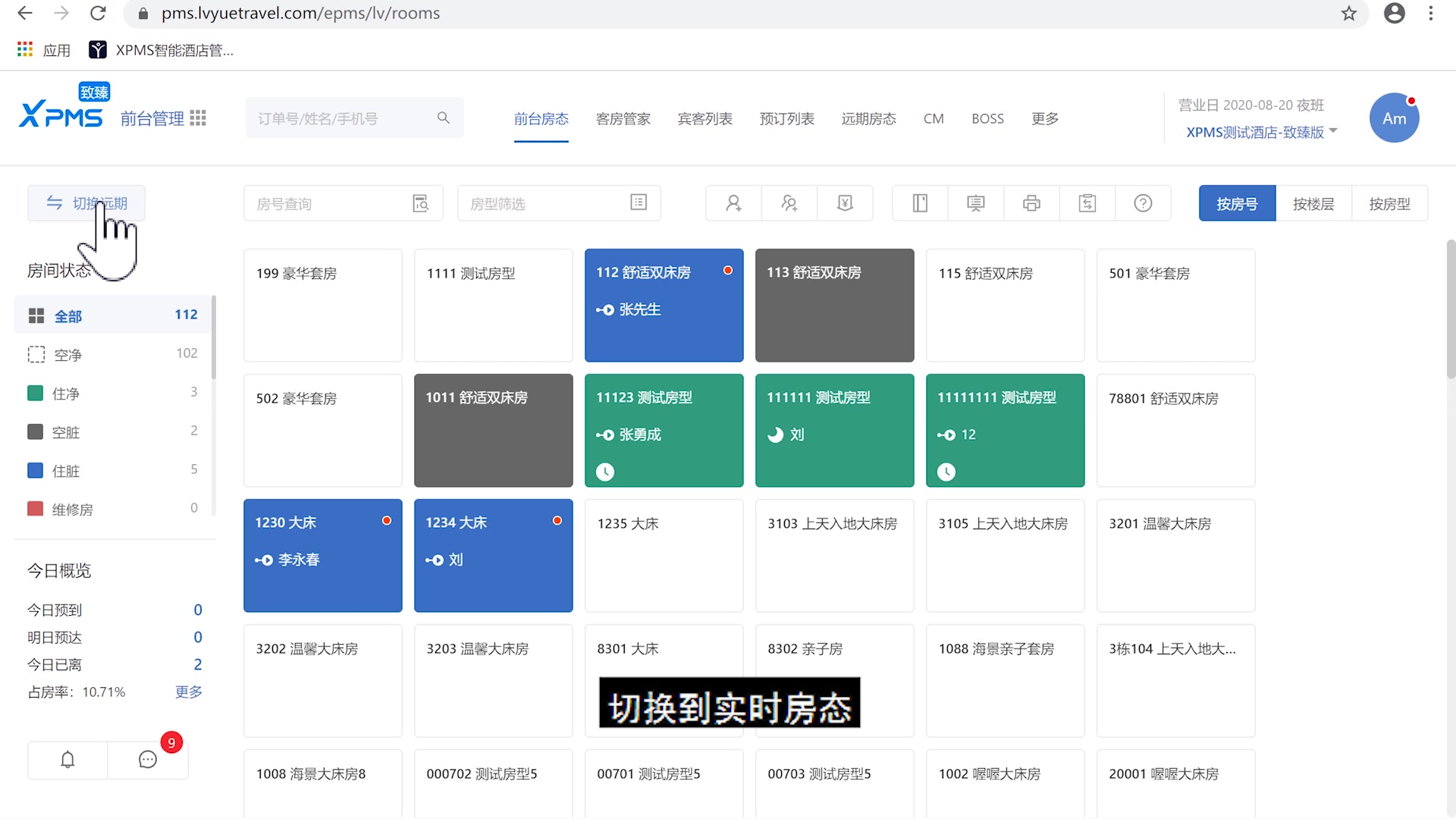Image resolution: width=1456 pixels, height=819 pixels.
Task: Filter rooms by 住脏 status
Action: [x=112, y=470]
